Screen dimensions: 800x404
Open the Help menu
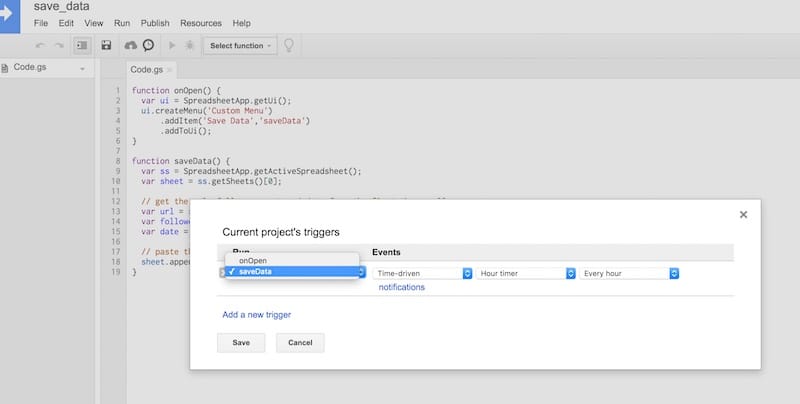pos(241,23)
